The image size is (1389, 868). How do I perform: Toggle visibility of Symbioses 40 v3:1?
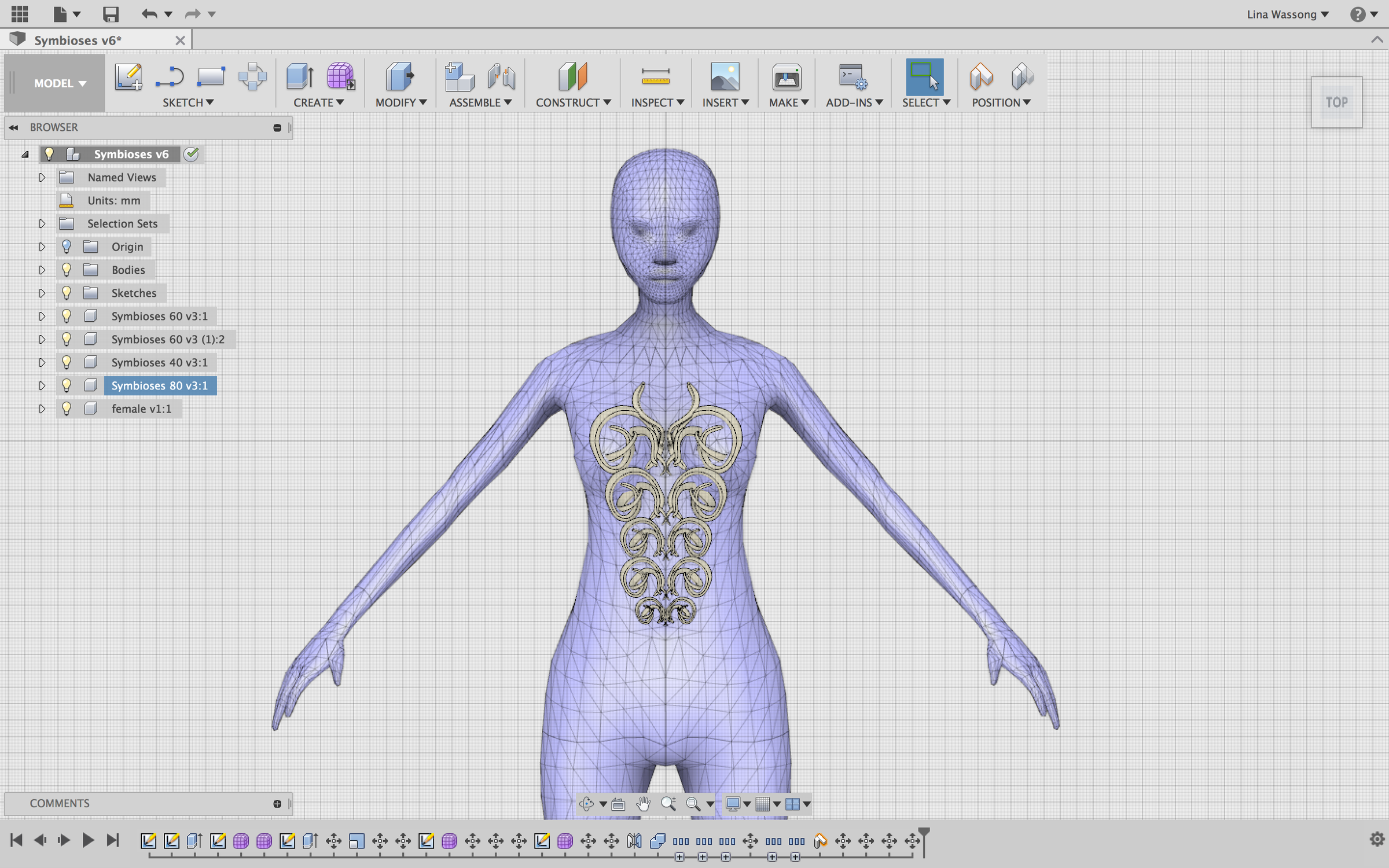[67, 362]
